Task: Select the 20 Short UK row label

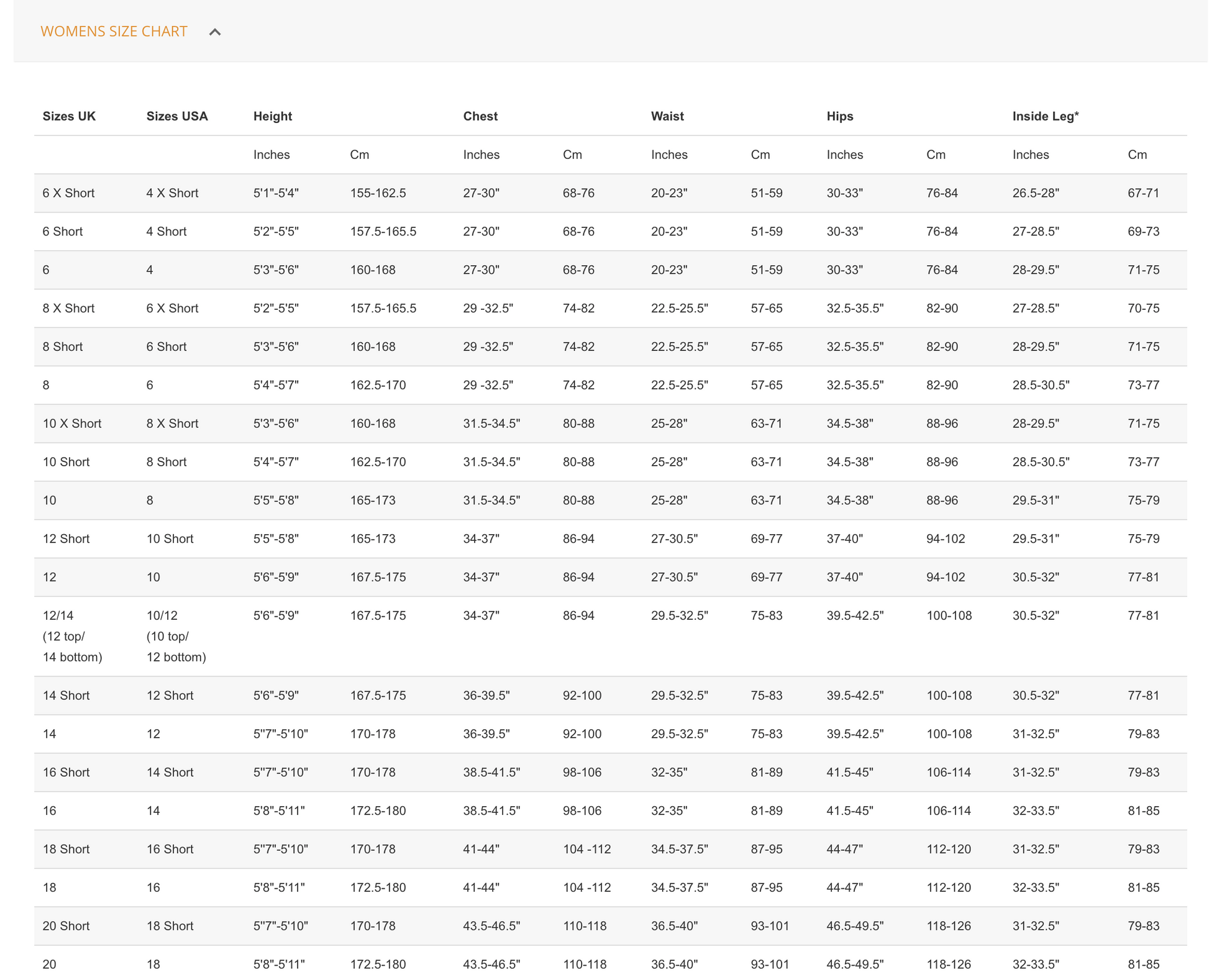Action: [66, 926]
